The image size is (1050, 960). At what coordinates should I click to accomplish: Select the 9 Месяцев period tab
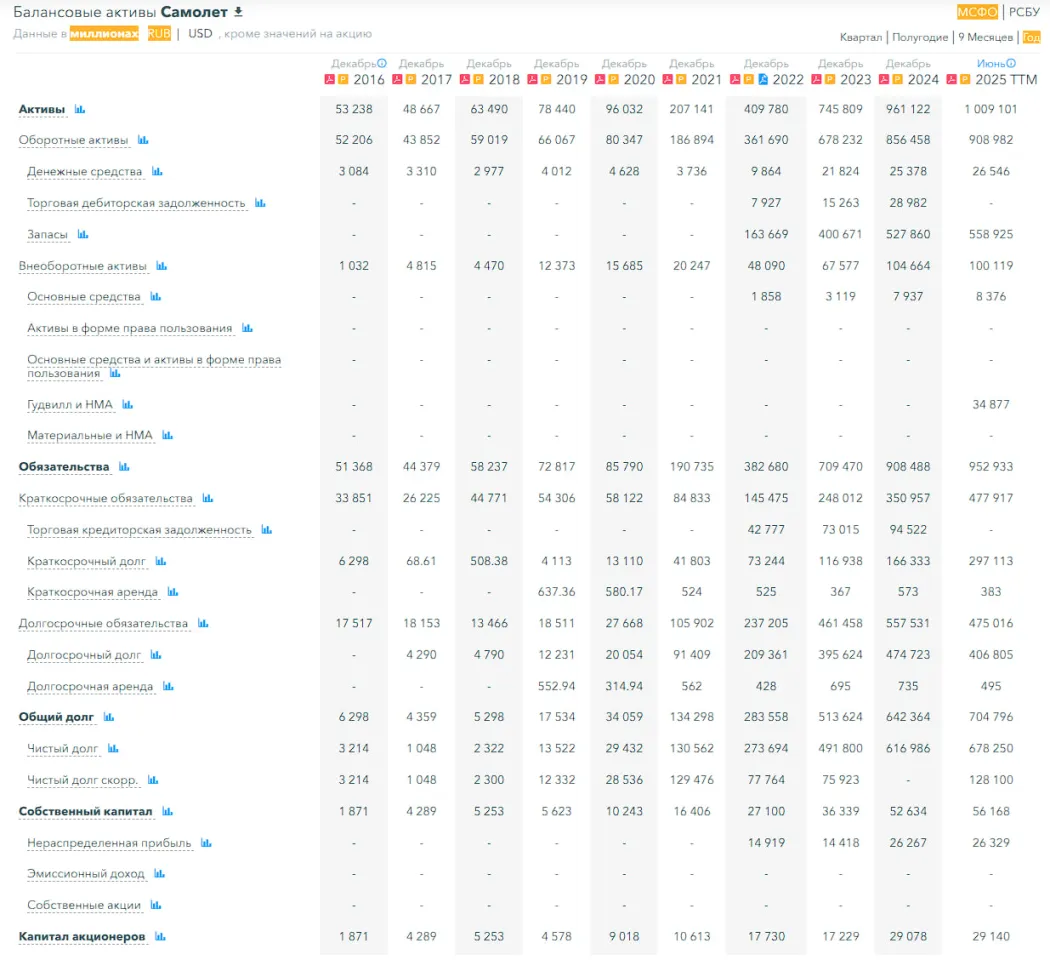(986, 37)
